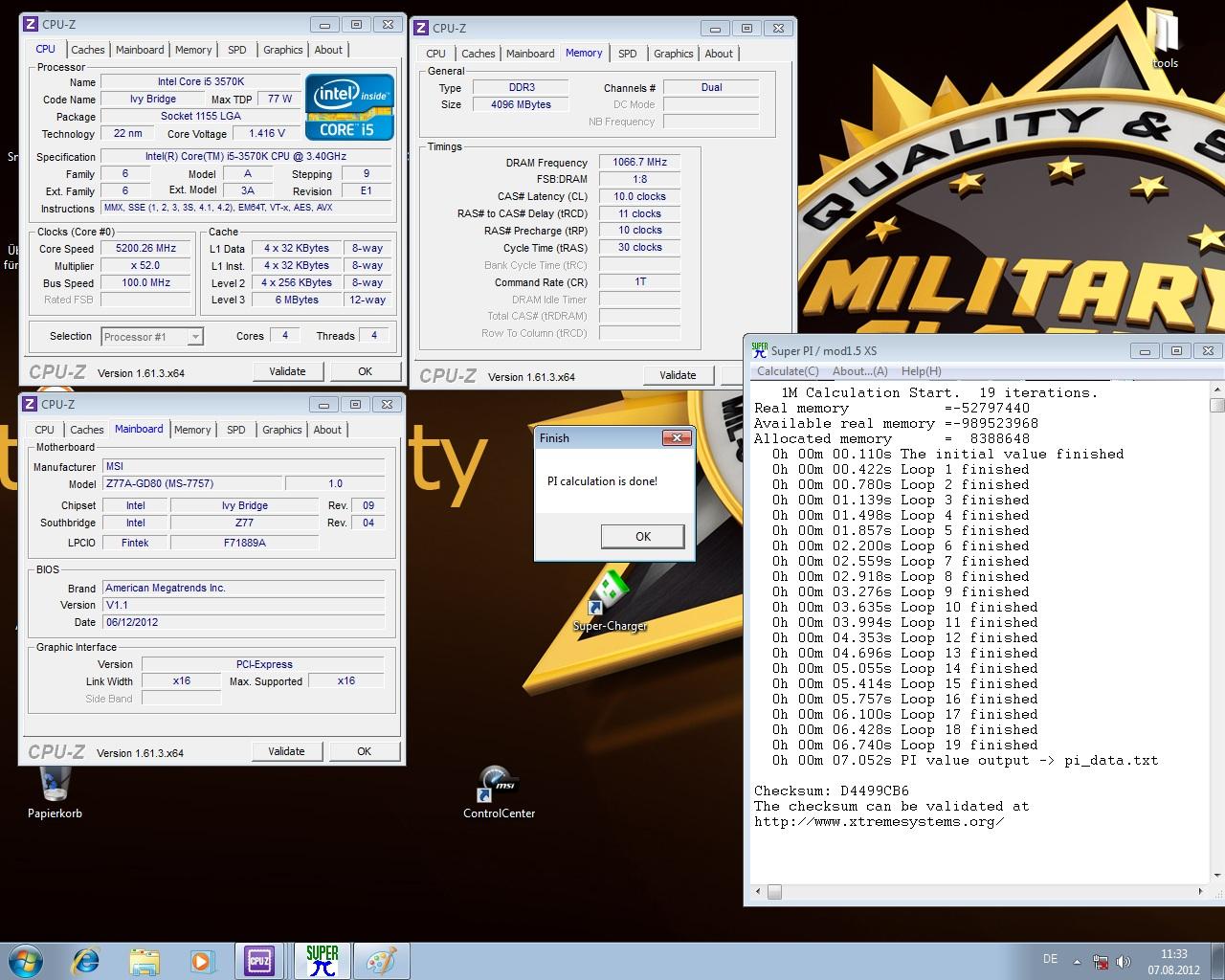Open the tools folder on desktop
Screen dimensions: 1225x980
(x=1165, y=38)
